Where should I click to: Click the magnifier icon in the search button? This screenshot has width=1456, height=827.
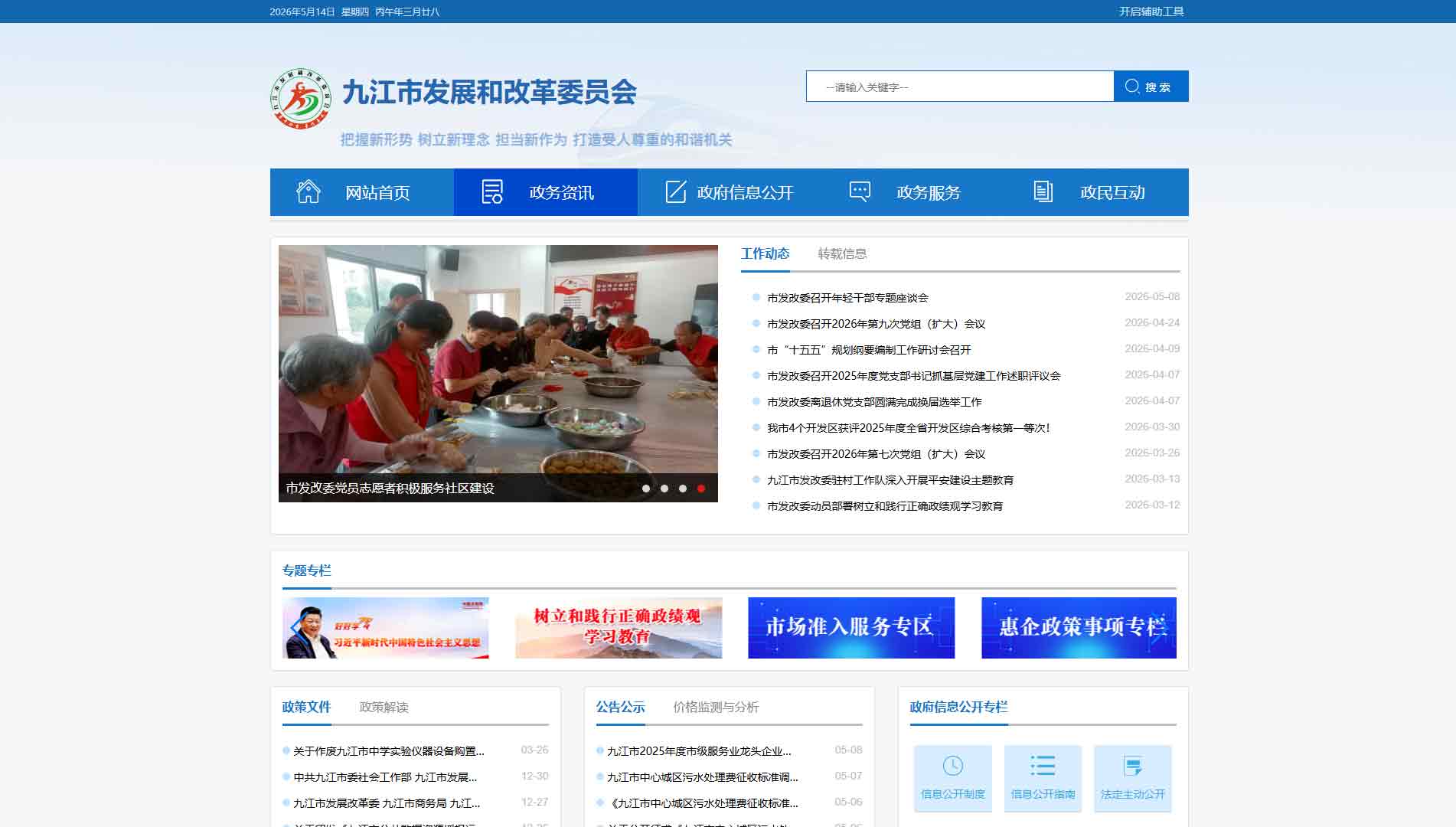(x=1132, y=87)
